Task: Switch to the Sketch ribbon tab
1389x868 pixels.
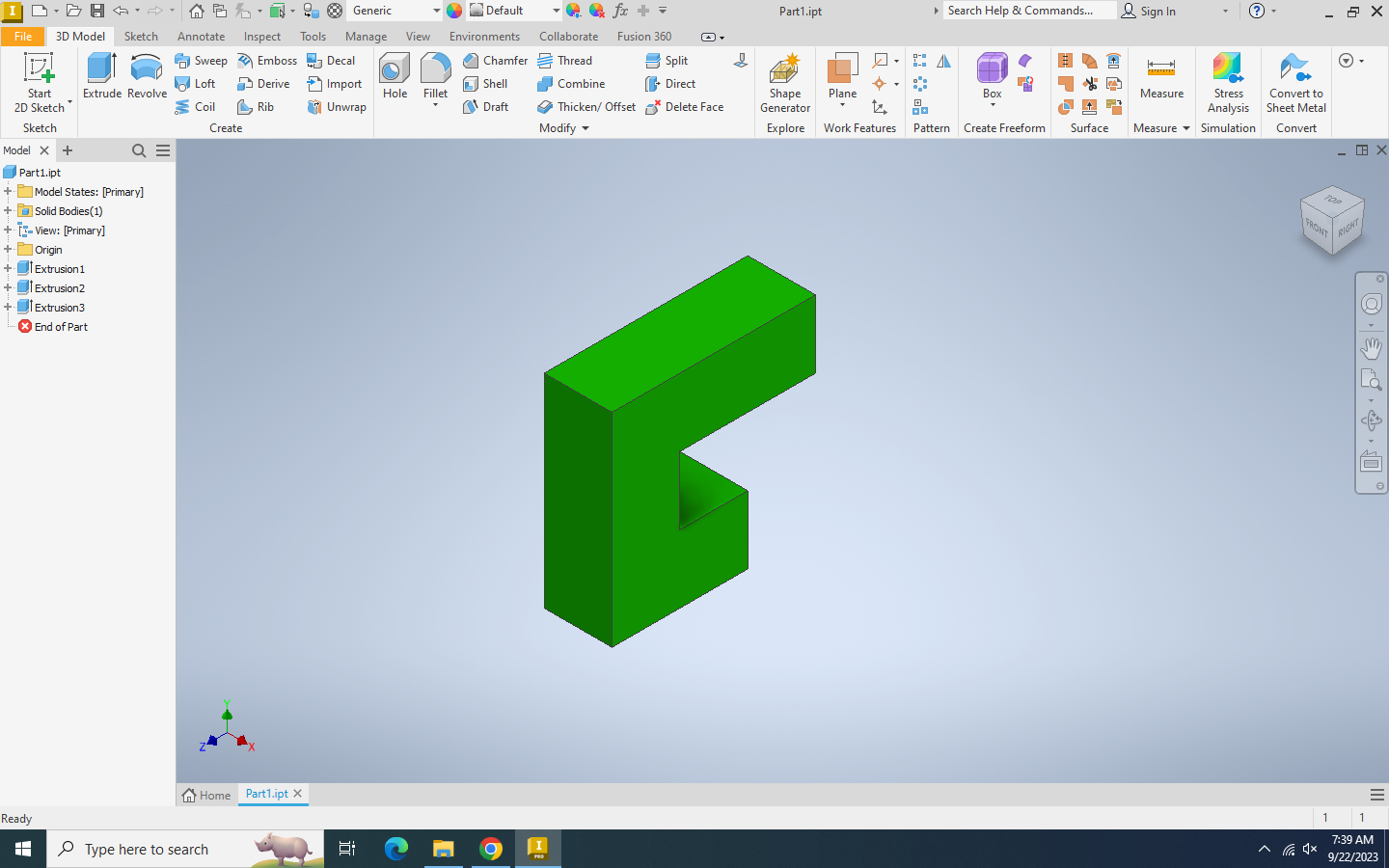Action: click(x=141, y=37)
